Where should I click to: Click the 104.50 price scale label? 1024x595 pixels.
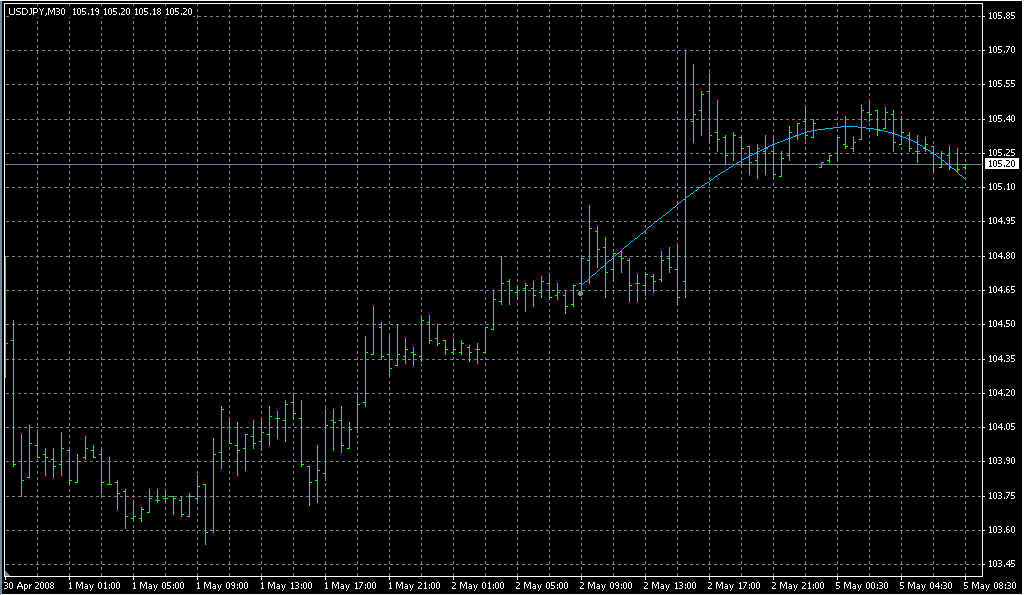1001,324
